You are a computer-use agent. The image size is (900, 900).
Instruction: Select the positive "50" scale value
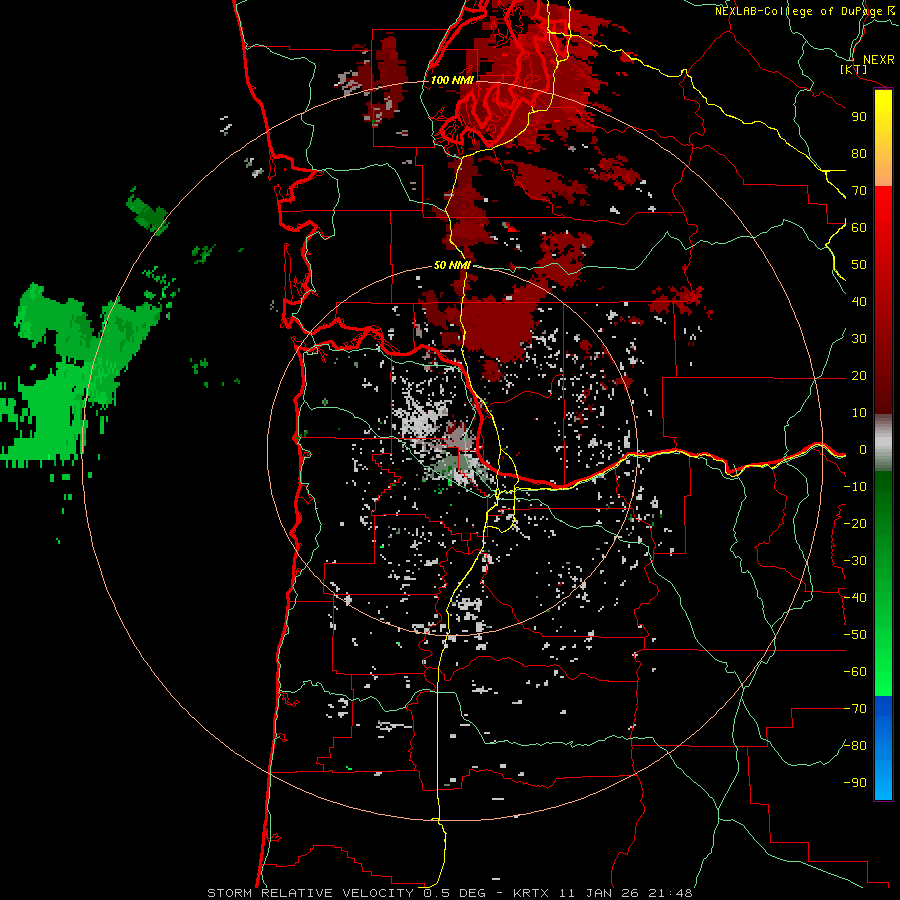[859, 265]
